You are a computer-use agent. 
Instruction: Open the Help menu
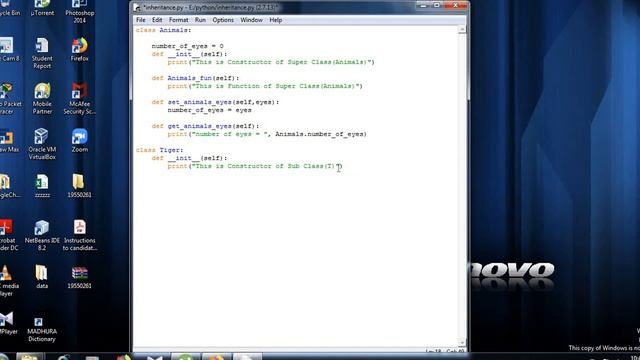coord(276,20)
